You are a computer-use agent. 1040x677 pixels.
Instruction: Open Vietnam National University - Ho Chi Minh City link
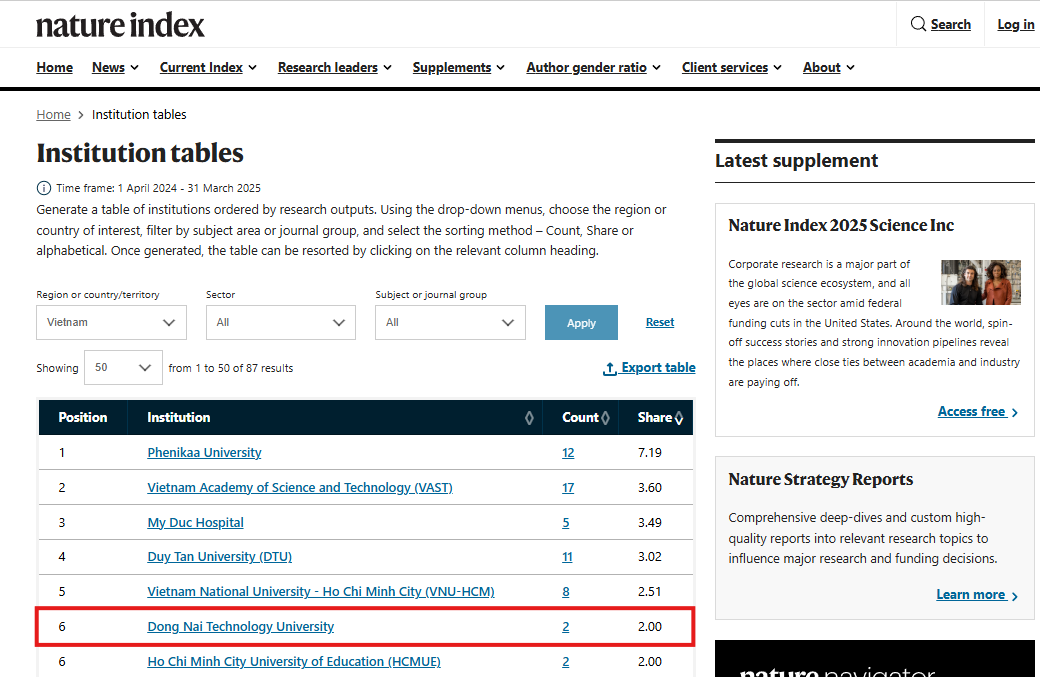point(321,591)
